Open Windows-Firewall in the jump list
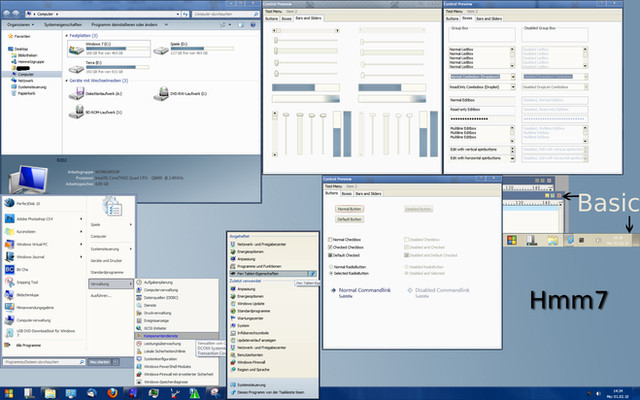The image size is (640, 400). [273, 362]
